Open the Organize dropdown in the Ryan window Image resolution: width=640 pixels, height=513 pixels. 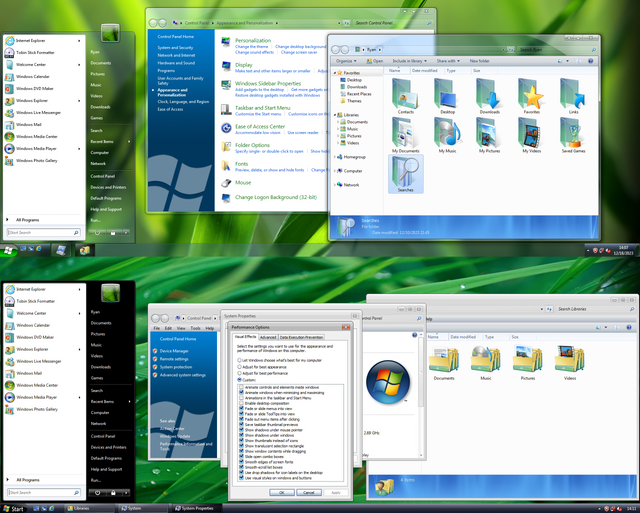[346, 61]
